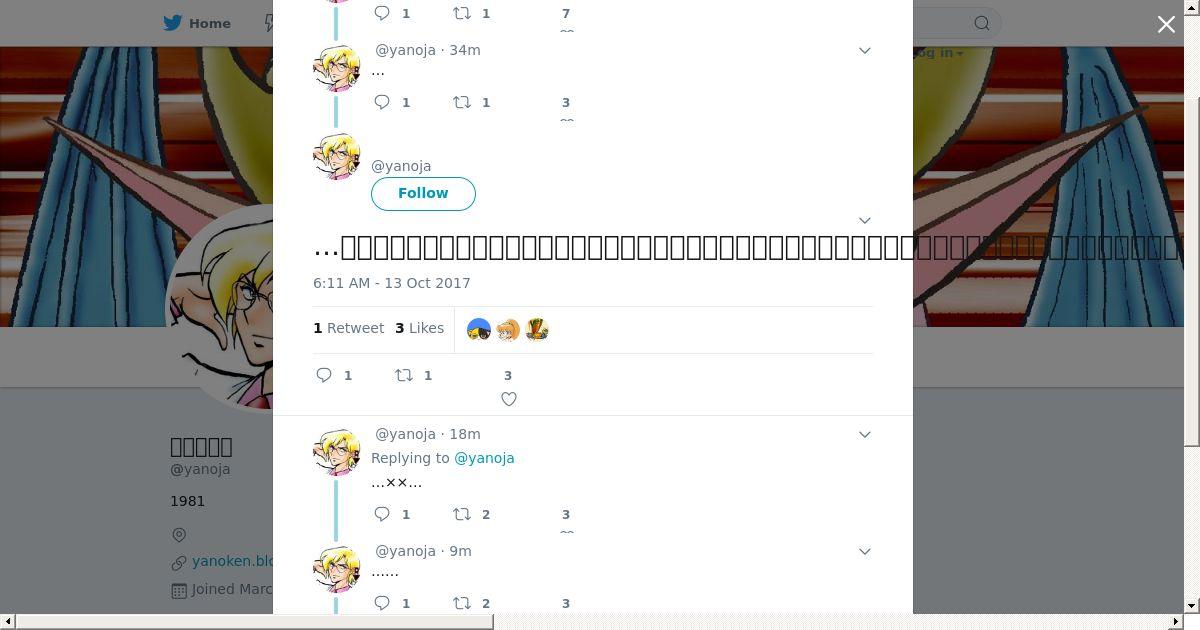1200x630 pixels.
Task: Like the main tweet with heart icon
Action: [x=508, y=399]
